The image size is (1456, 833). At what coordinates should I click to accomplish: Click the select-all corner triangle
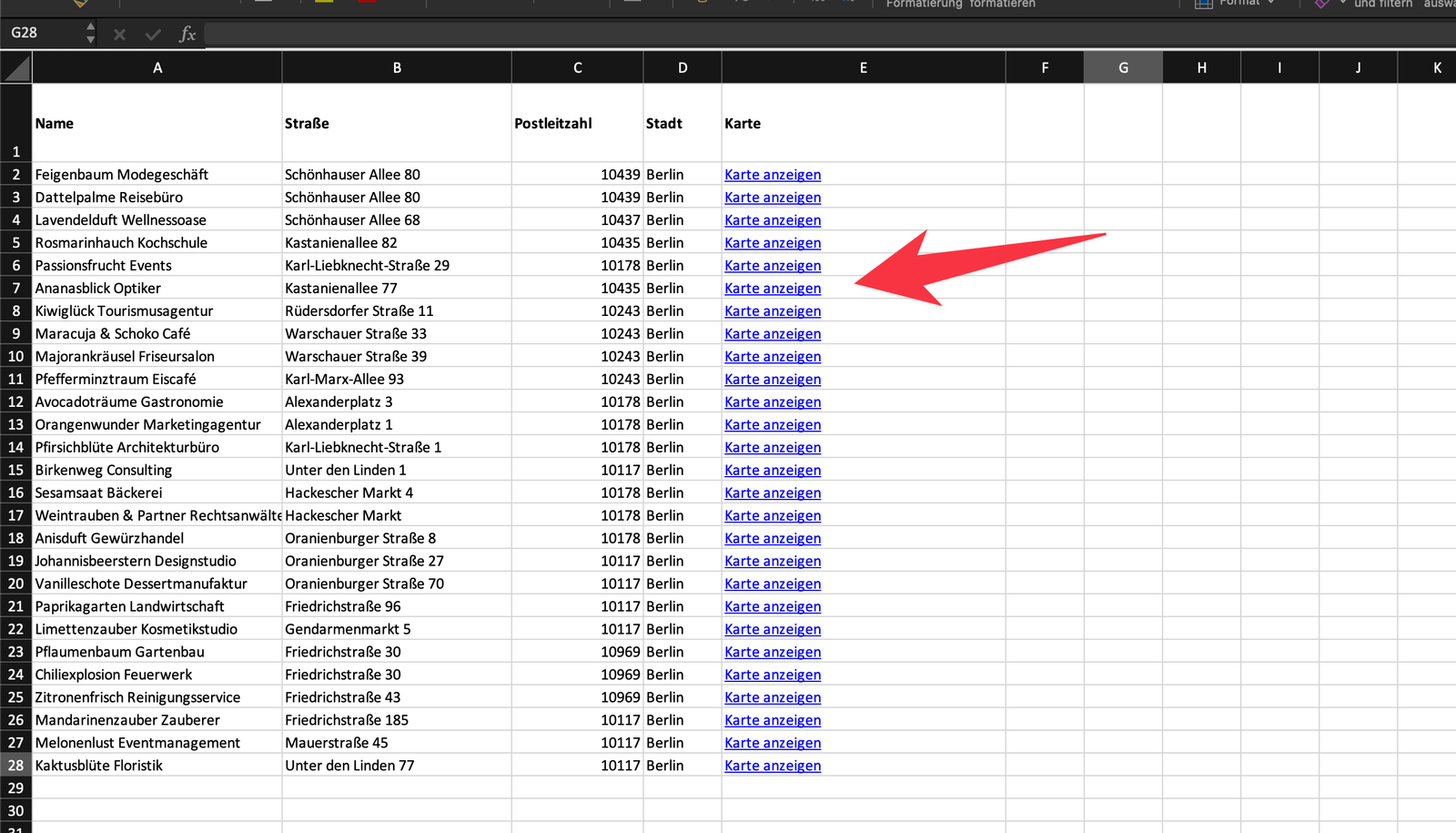click(16, 67)
